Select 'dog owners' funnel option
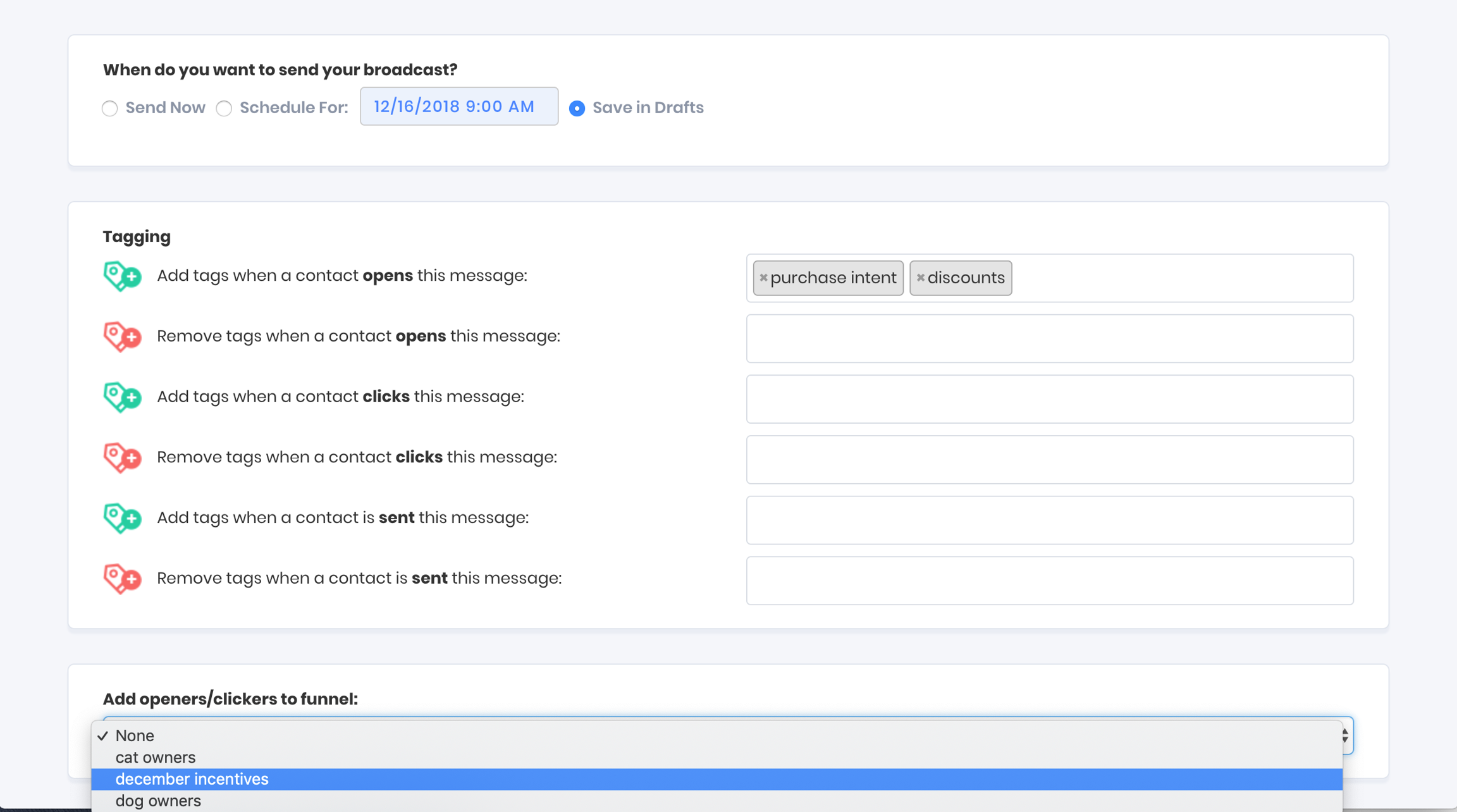1457x812 pixels. pos(158,801)
